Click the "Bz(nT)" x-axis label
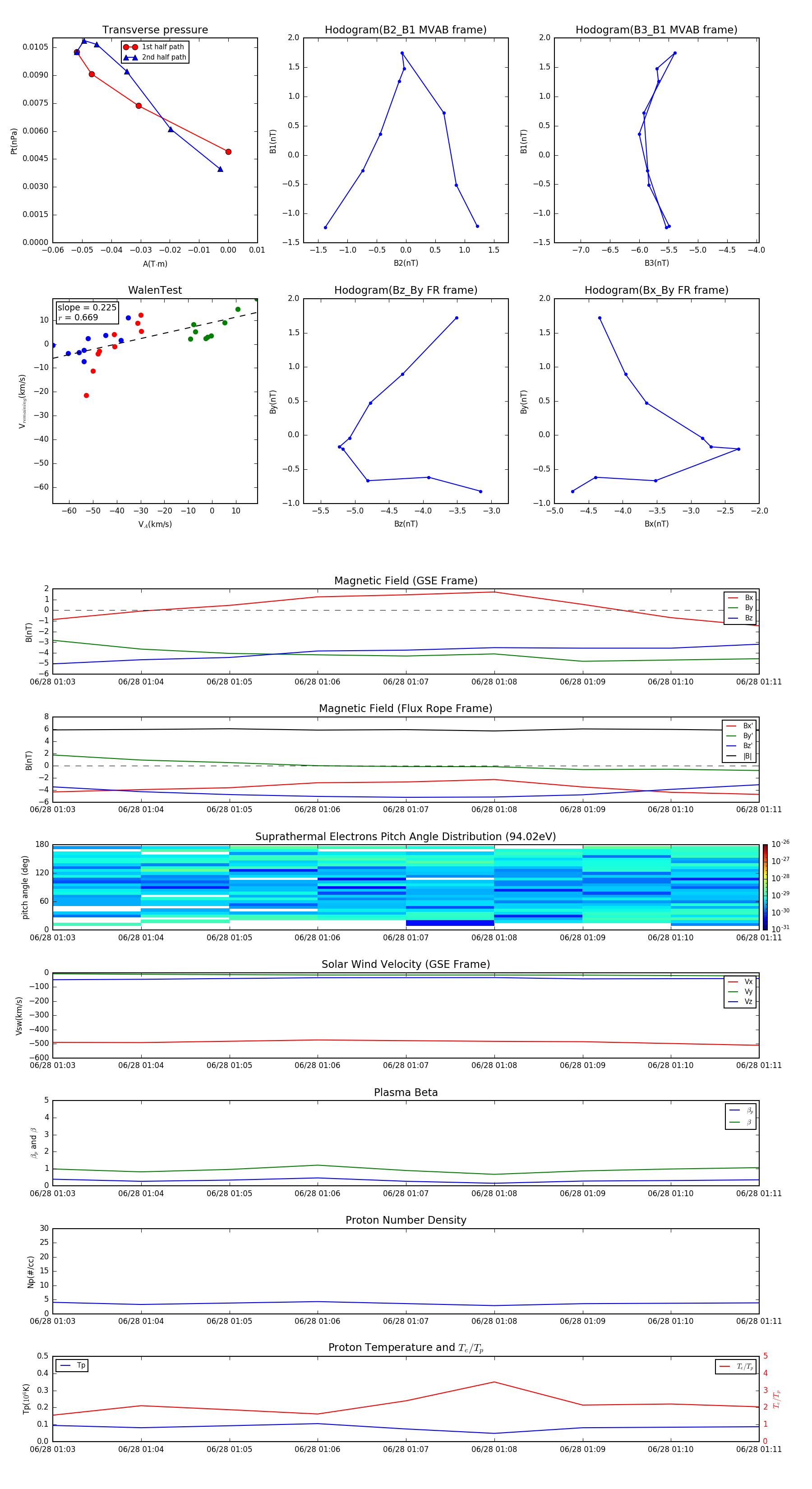The width and height of the screenshot is (812, 1489). coord(406,524)
